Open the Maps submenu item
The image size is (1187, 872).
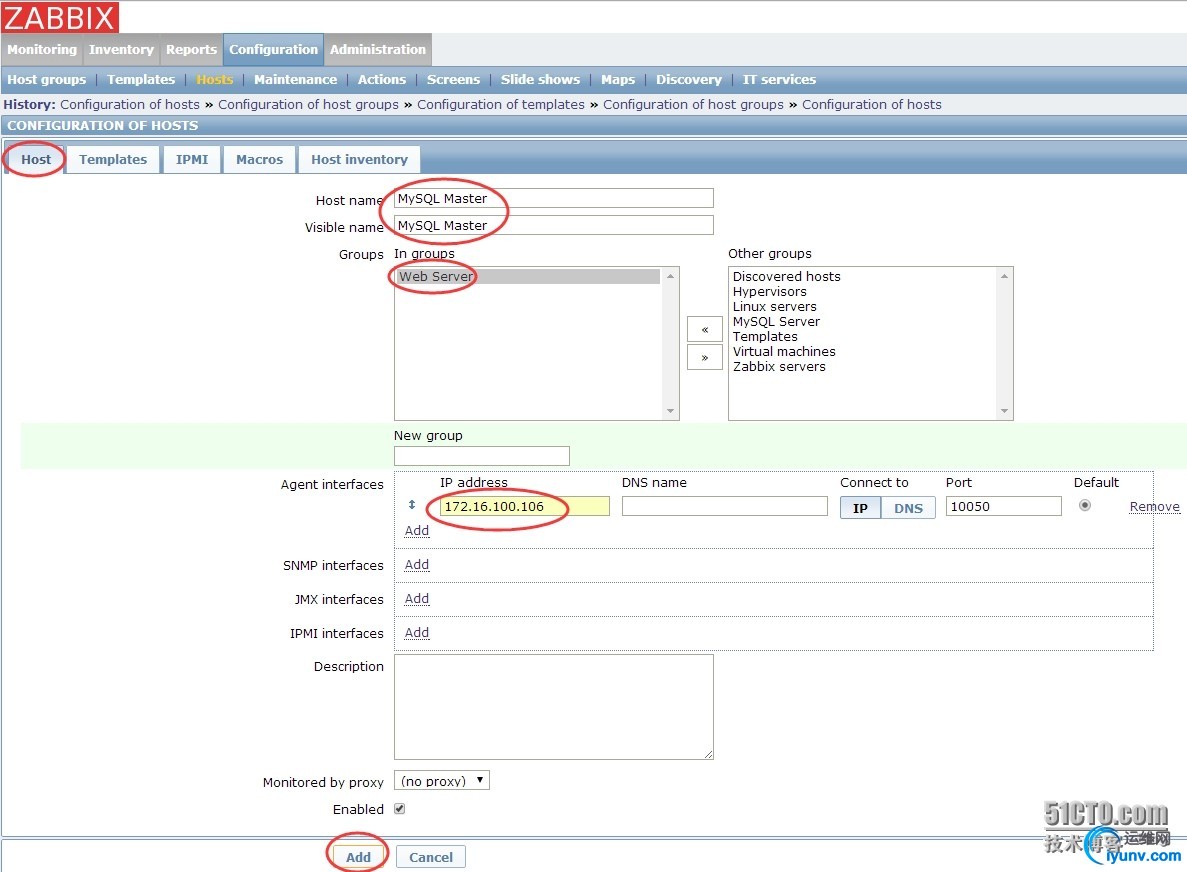point(618,79)
